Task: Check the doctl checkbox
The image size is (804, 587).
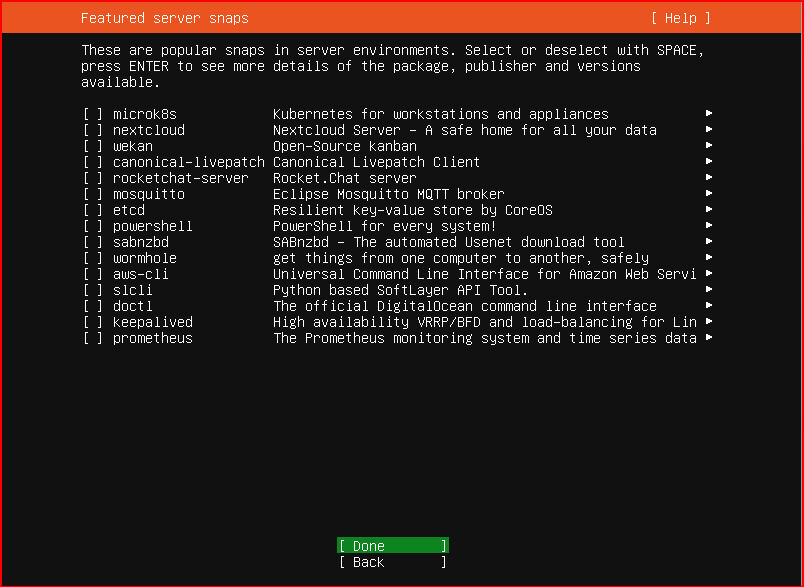Action: pos(93,306)
